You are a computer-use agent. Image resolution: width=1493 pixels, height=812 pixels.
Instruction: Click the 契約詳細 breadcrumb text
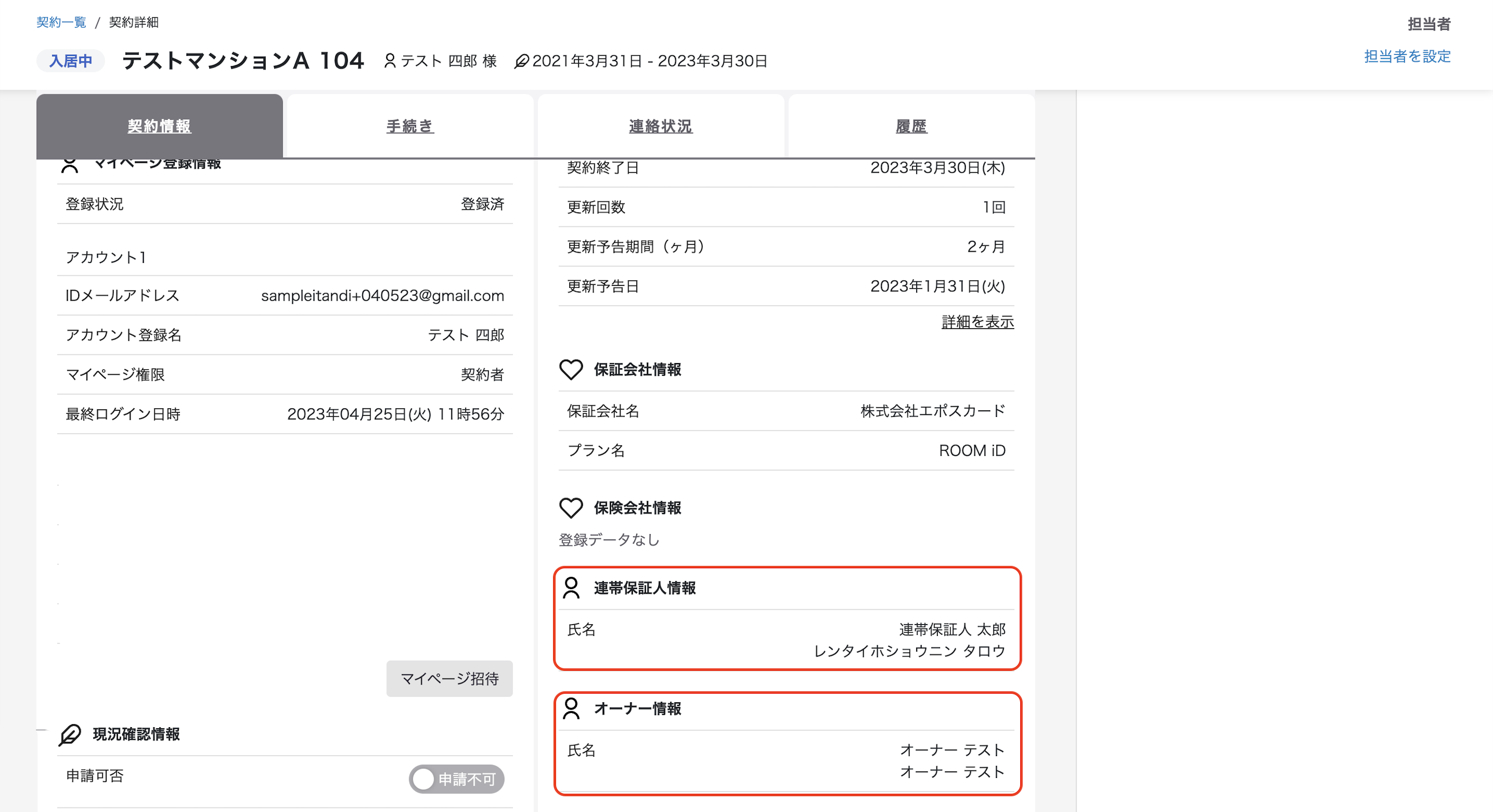(x=133, y=22)
